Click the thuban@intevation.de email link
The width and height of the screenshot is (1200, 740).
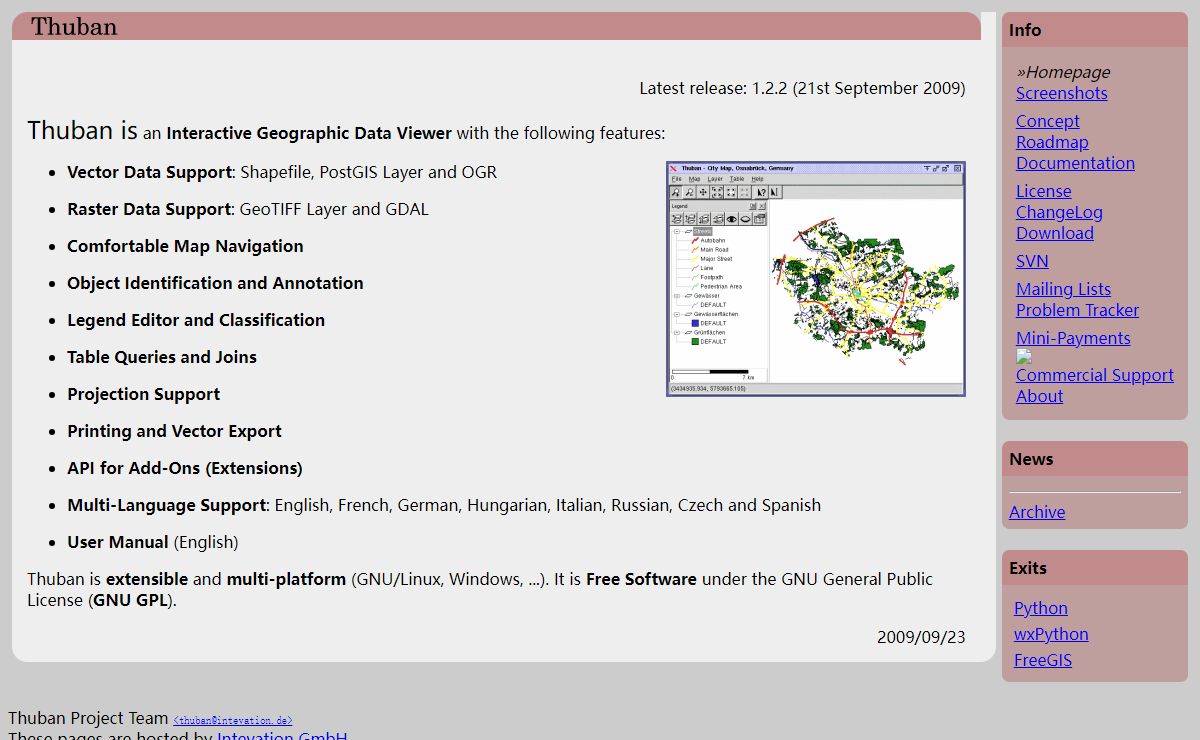click(x=233, y=720)
